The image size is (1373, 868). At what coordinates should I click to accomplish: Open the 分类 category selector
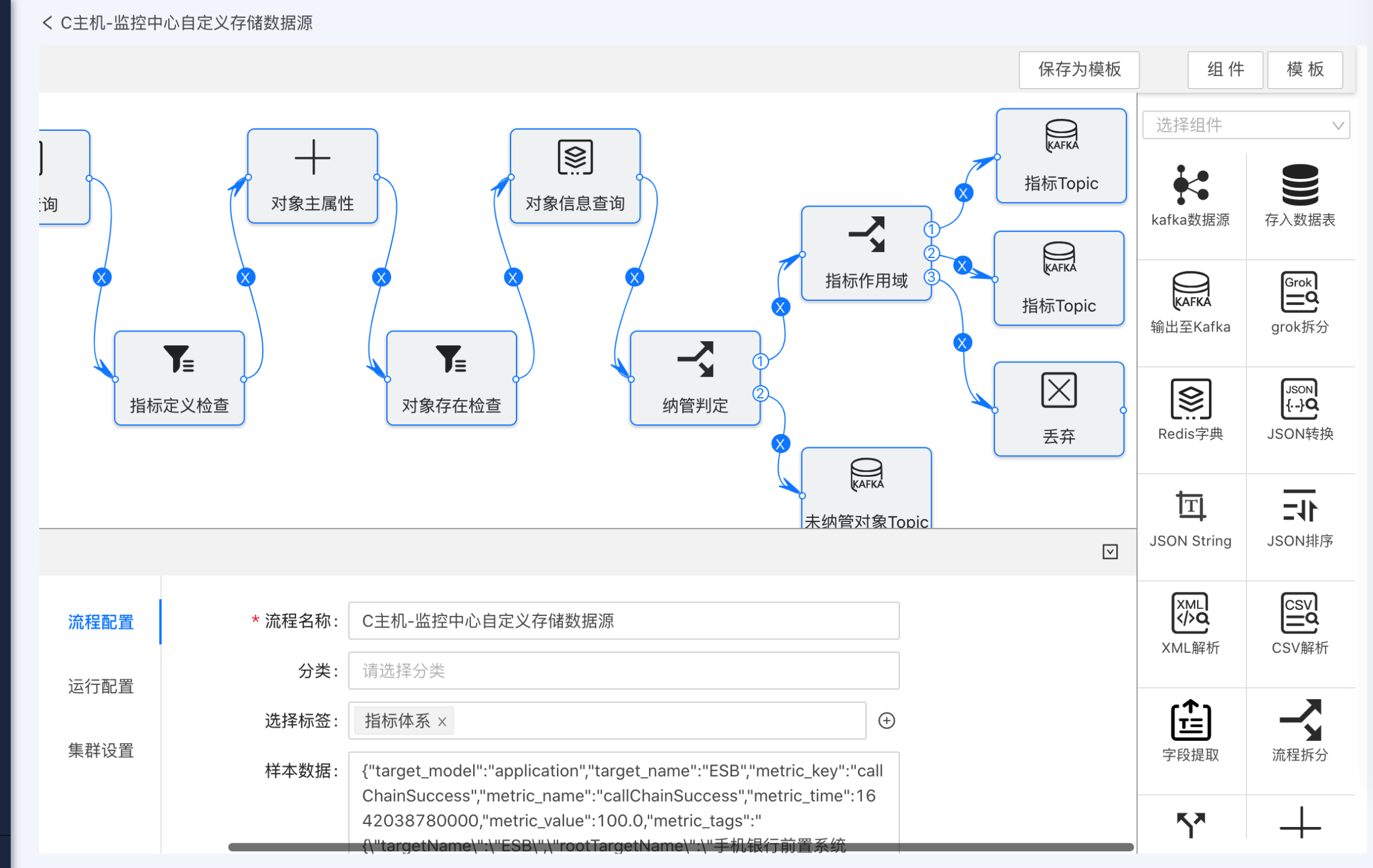[x=623, y=670]
